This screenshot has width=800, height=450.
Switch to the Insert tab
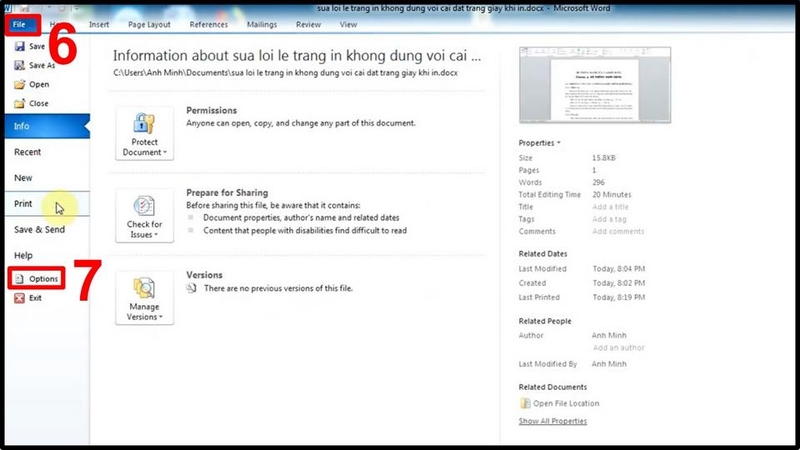tap(99, 24)
